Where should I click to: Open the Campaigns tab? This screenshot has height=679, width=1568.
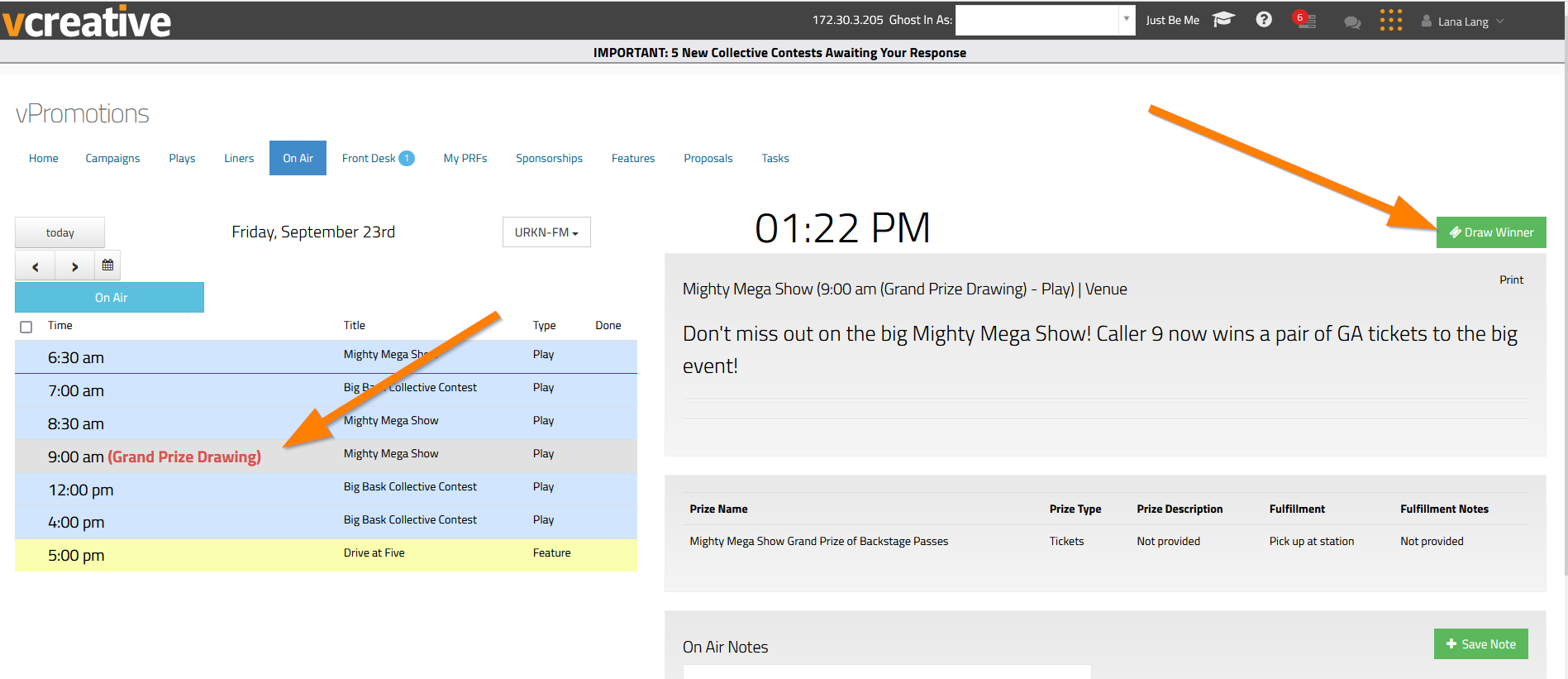112,158
